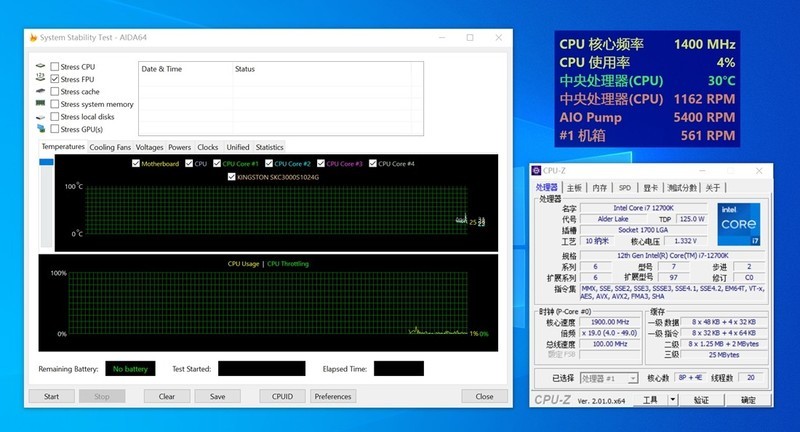Open the CPU-Z tools dropdown arrow
800x432 pixels.
pyautogui.click(x=673, y=399)
